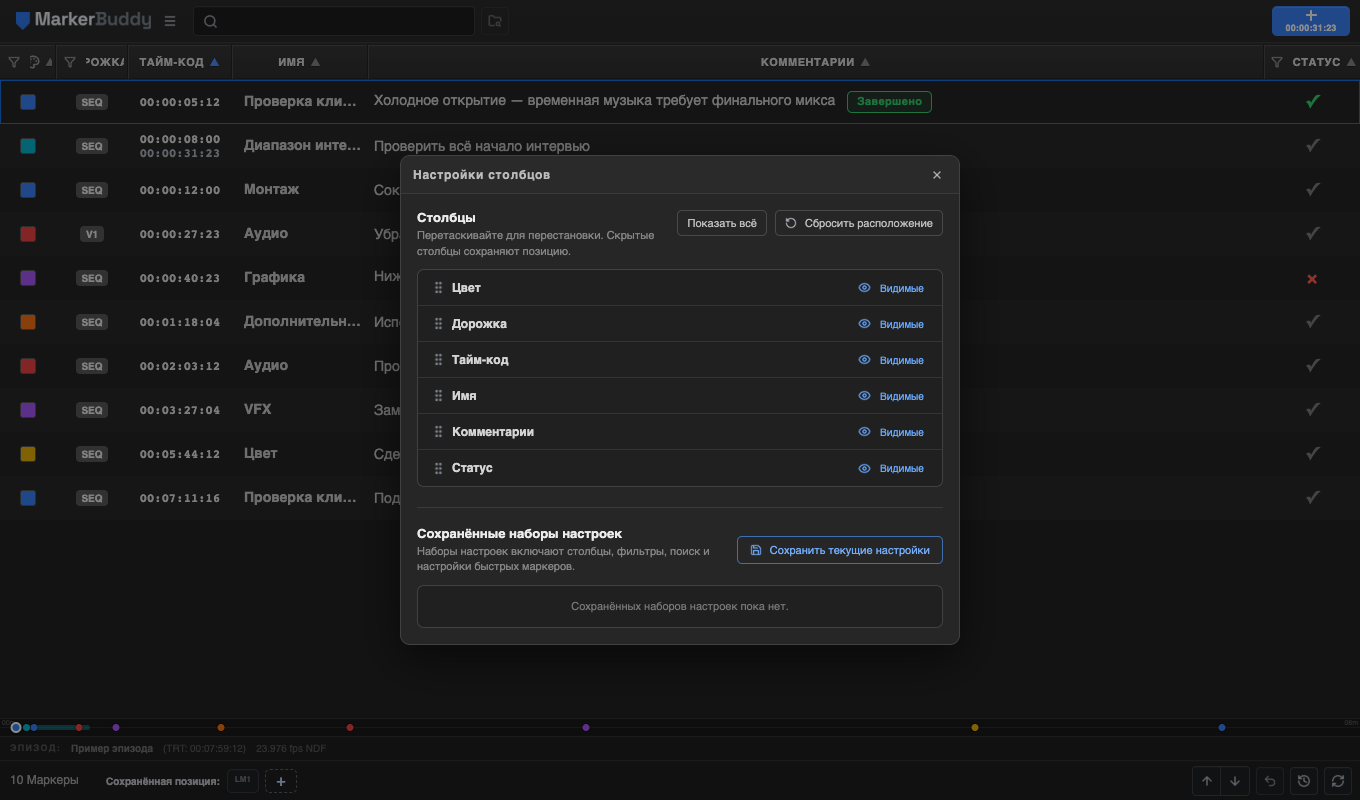Sort by ИМЯ column header
The height and width of the screenshot is (800, 1360).
click(x=300, y=62)
